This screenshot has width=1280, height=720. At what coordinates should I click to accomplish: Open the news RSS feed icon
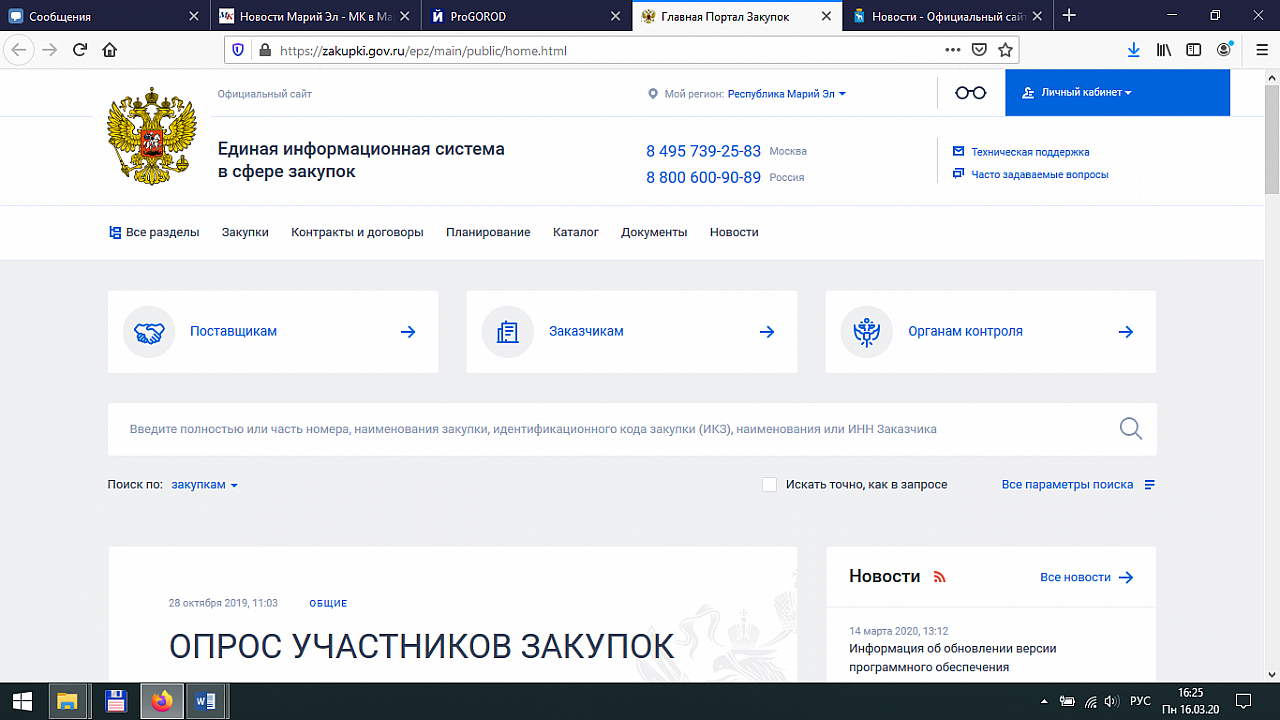click(x=938, y=577)
